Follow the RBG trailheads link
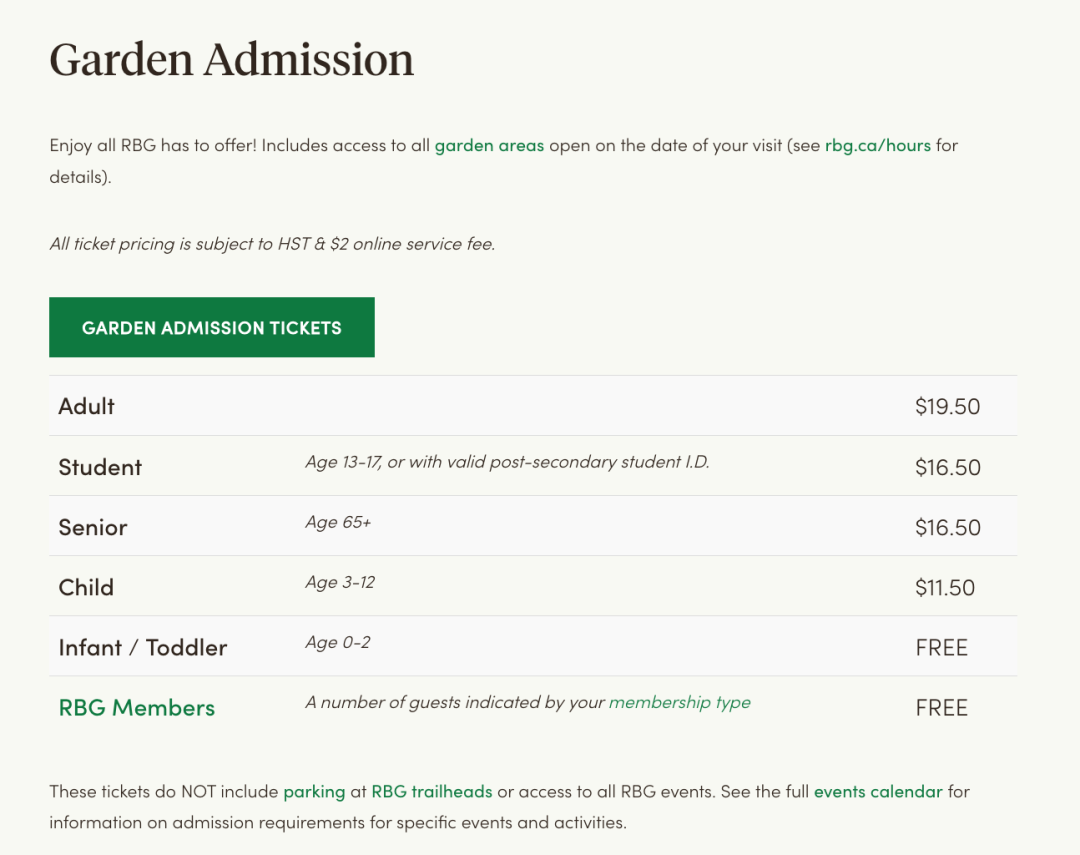 pos(432,792)
